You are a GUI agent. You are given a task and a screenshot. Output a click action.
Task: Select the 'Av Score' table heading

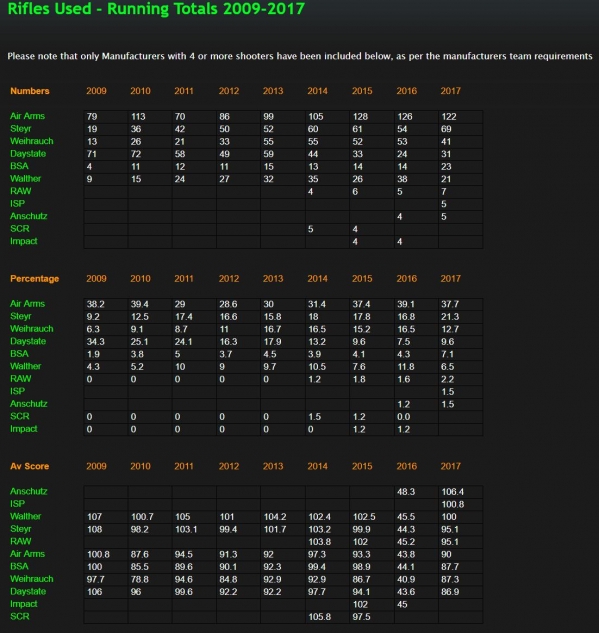[x=29, y=466]
